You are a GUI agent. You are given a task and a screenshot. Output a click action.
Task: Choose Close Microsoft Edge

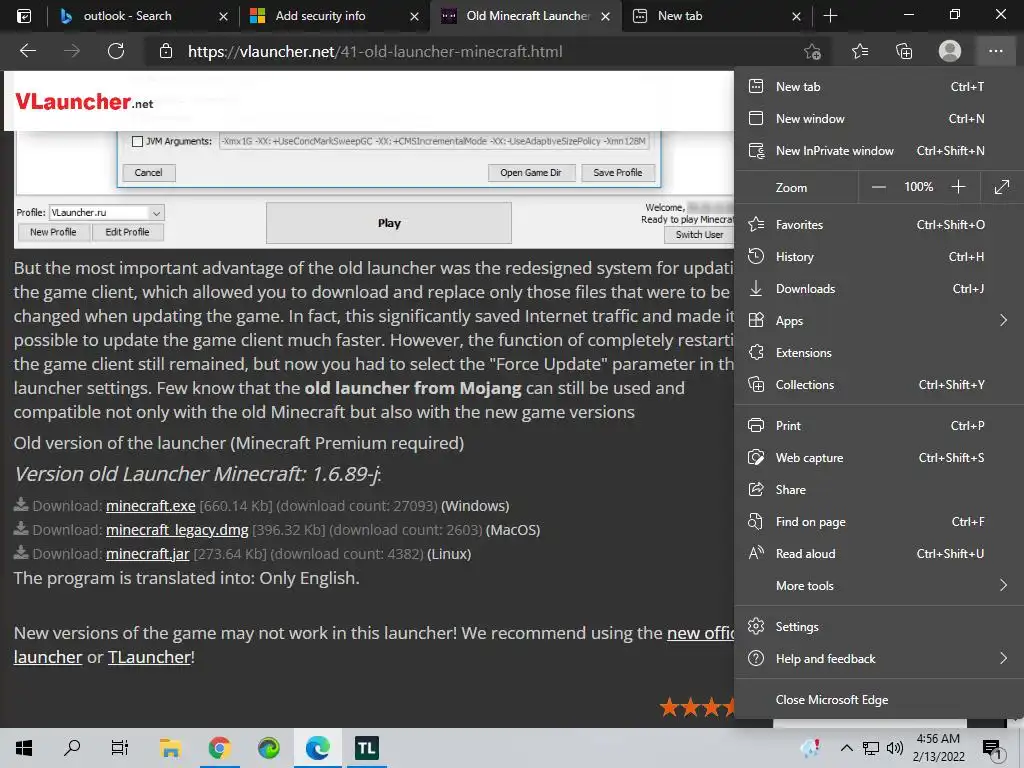pos(879,699)
